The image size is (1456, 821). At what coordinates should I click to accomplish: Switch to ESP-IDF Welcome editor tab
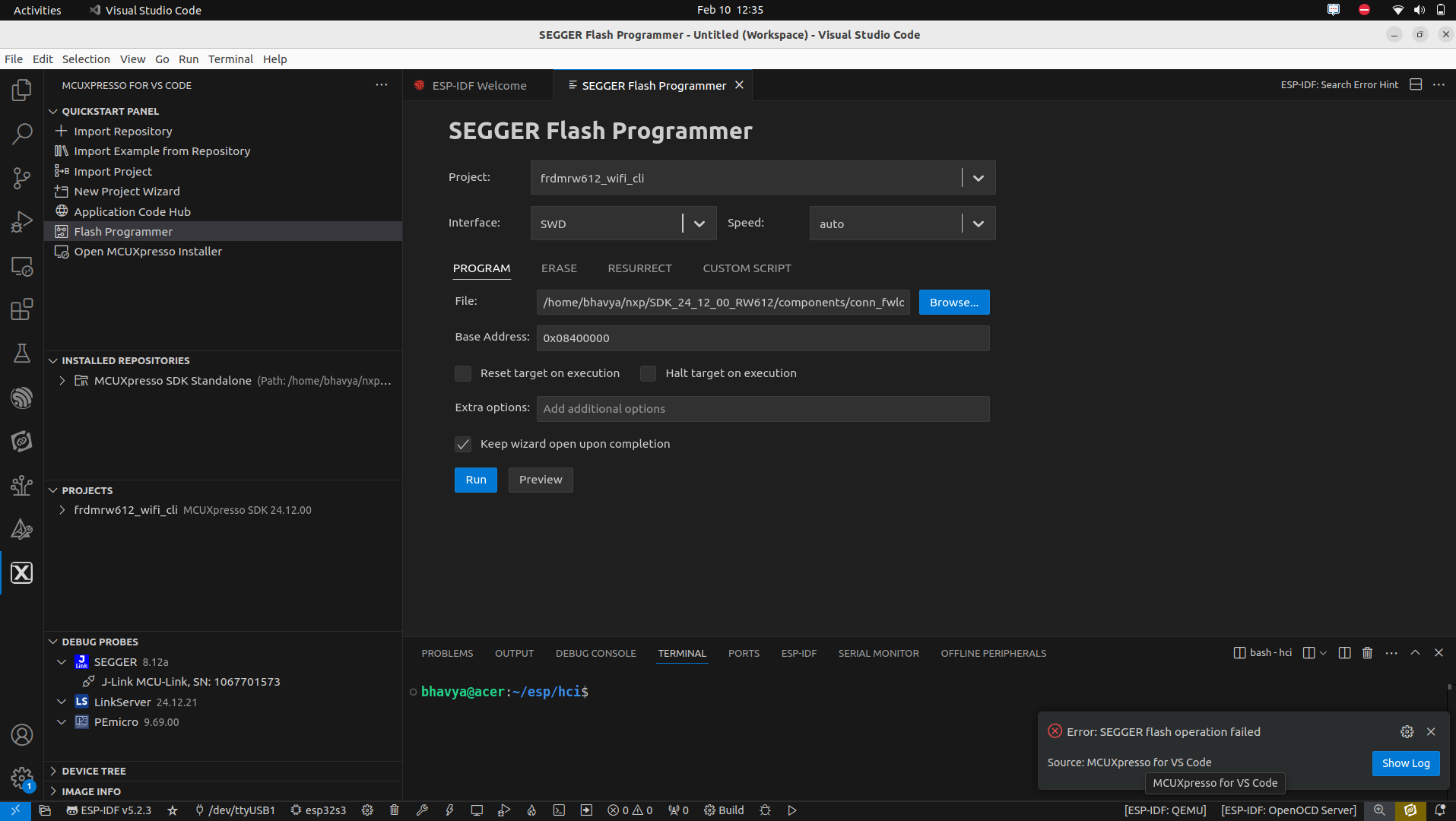coord(479,86)
